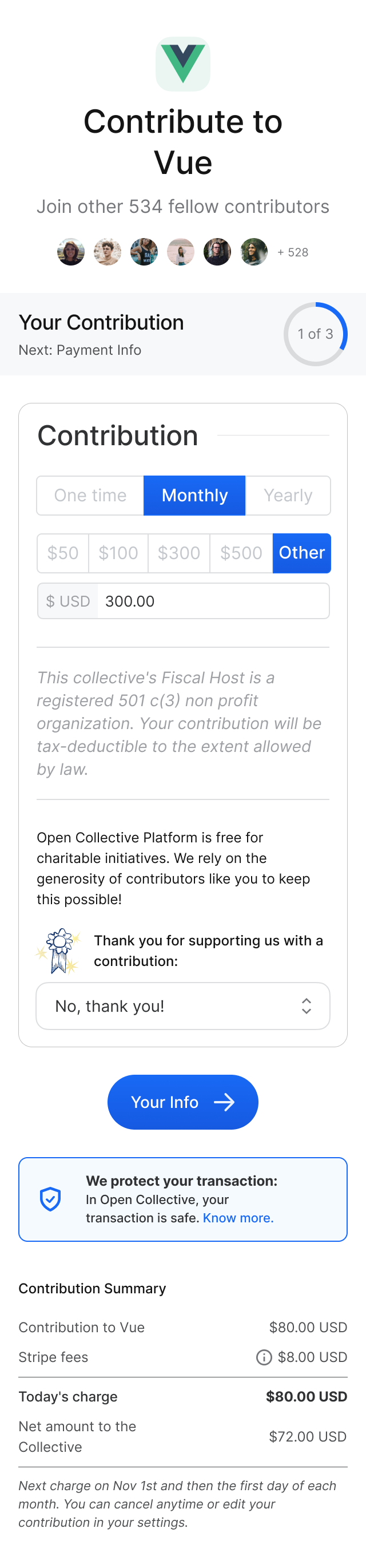Select the Other amount option
Screen dimensions: 366x1568
click(x=301, y=553)
